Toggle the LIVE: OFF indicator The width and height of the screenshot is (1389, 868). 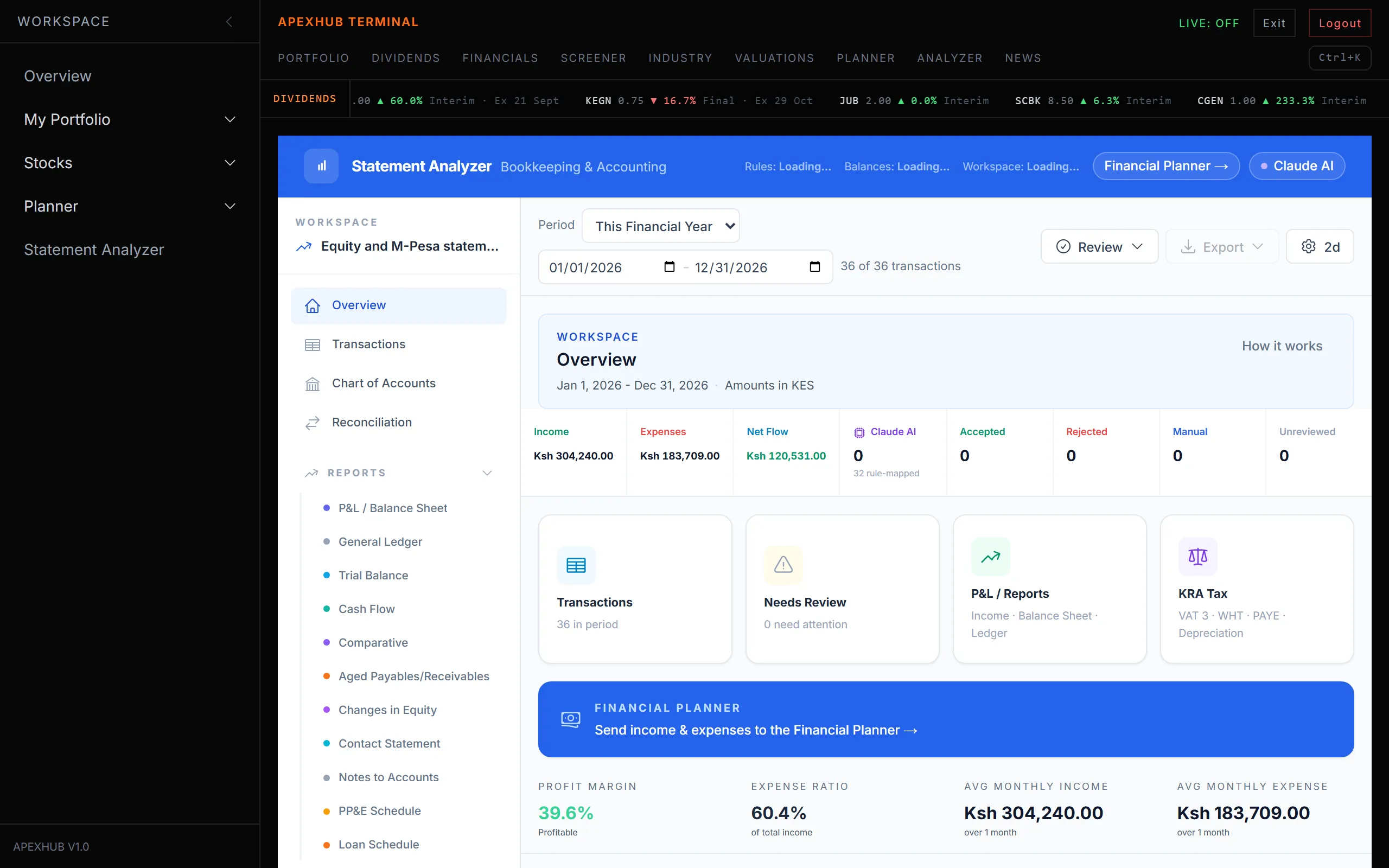[x=1209, y=23]
